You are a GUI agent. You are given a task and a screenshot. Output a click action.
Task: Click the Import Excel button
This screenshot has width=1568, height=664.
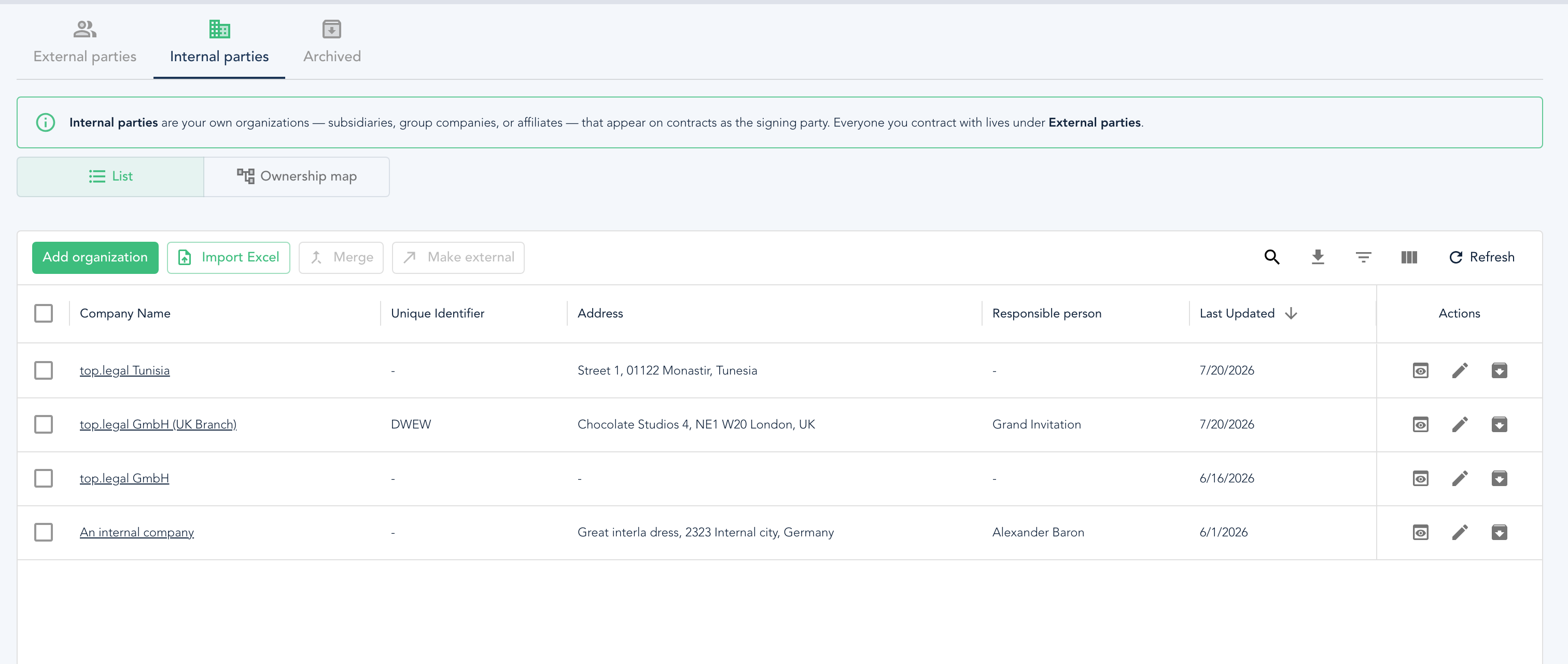point(228,257)
